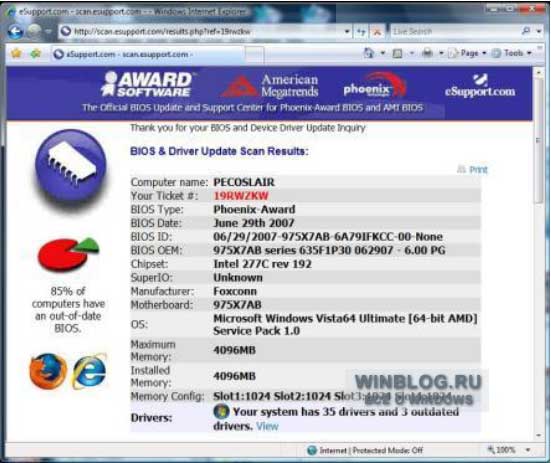Click the Firefox logo icon
This screenshot has height=463, width=551.
tap(48, 372)
